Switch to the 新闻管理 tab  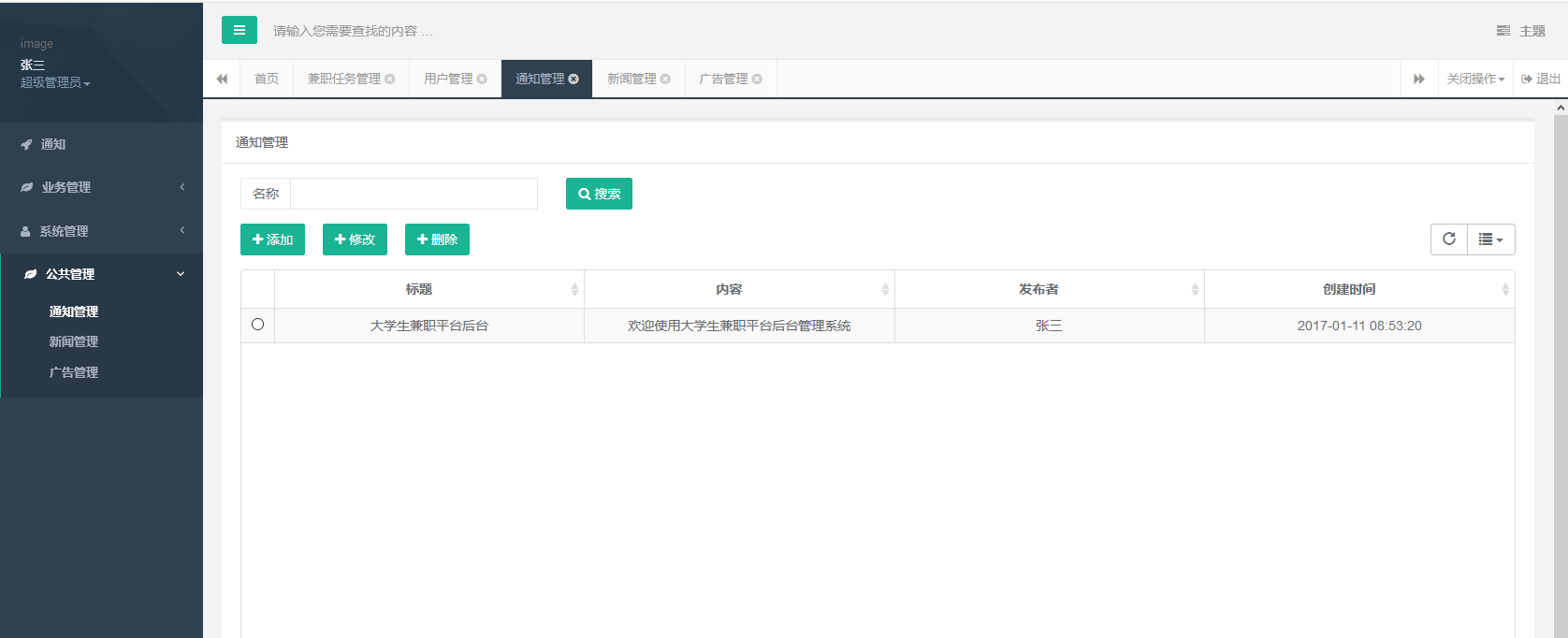click(632, 80)
